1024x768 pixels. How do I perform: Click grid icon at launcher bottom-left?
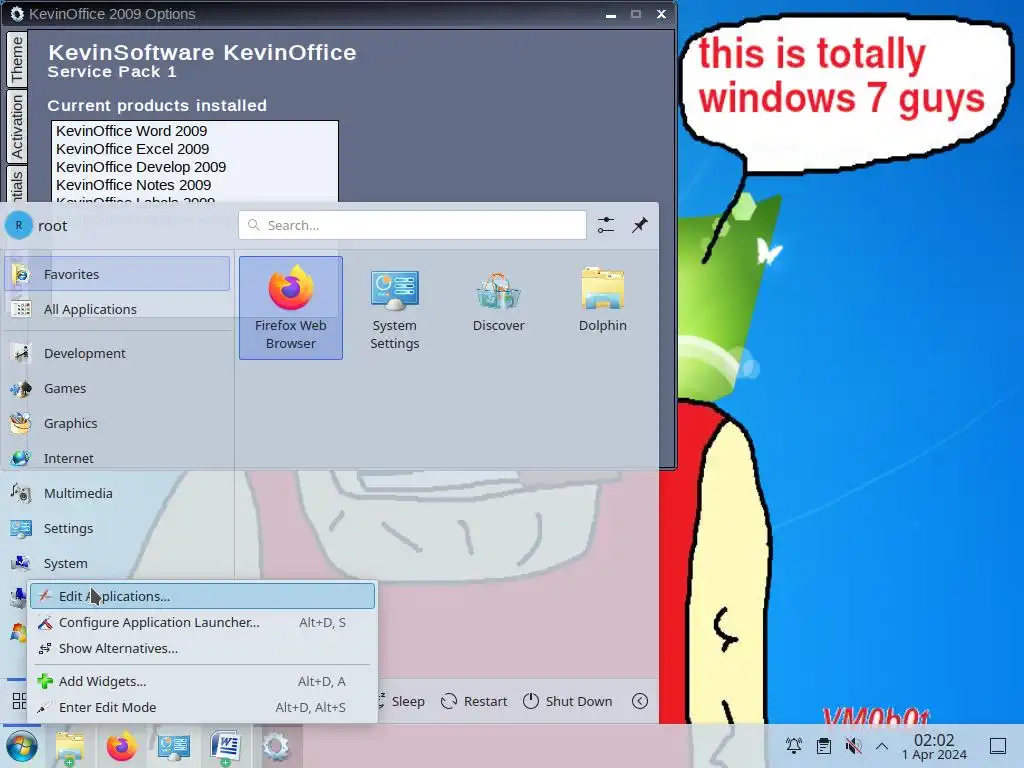(x=19, y=701)
